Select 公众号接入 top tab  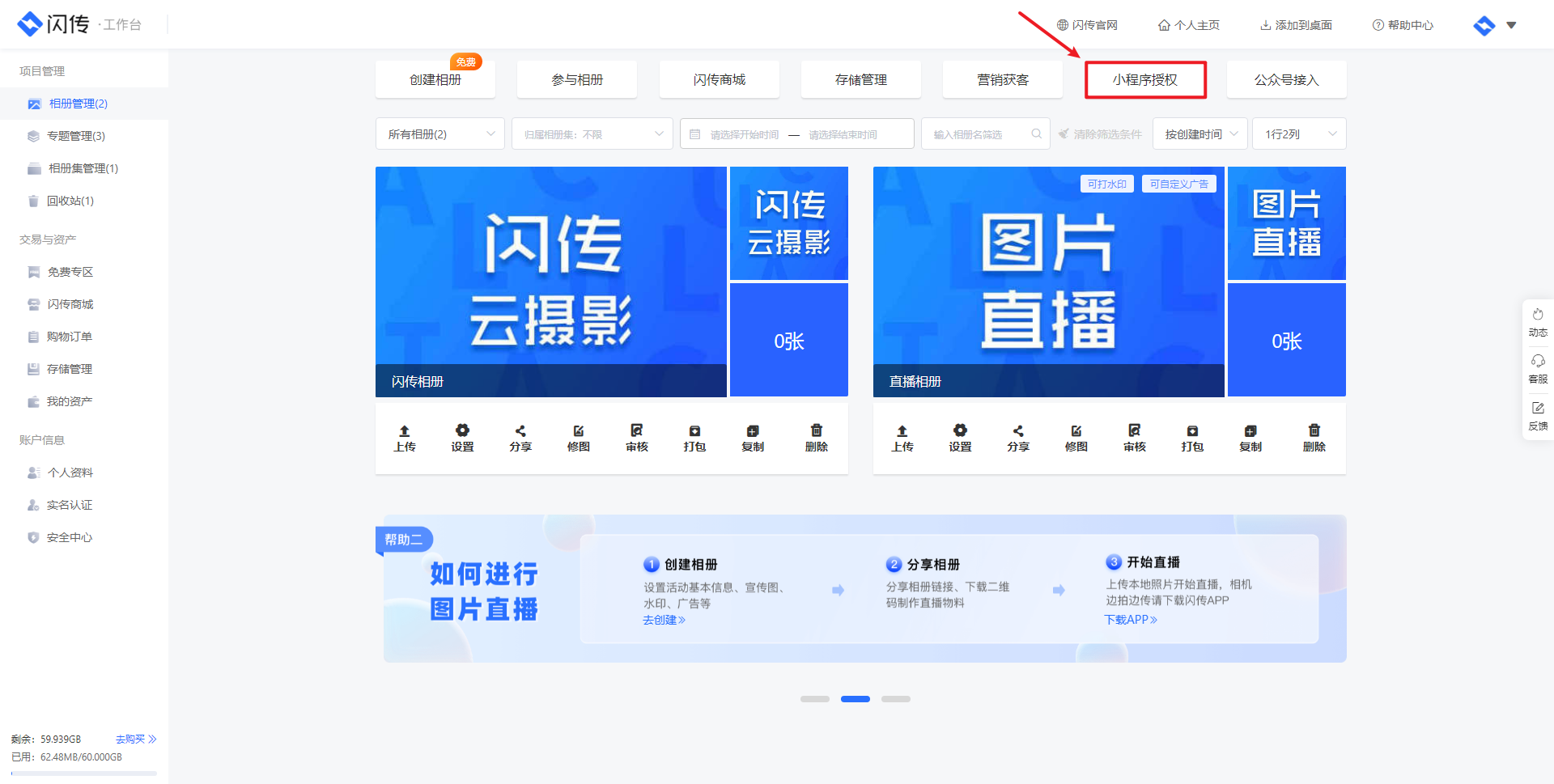[x=1287, y=79]
